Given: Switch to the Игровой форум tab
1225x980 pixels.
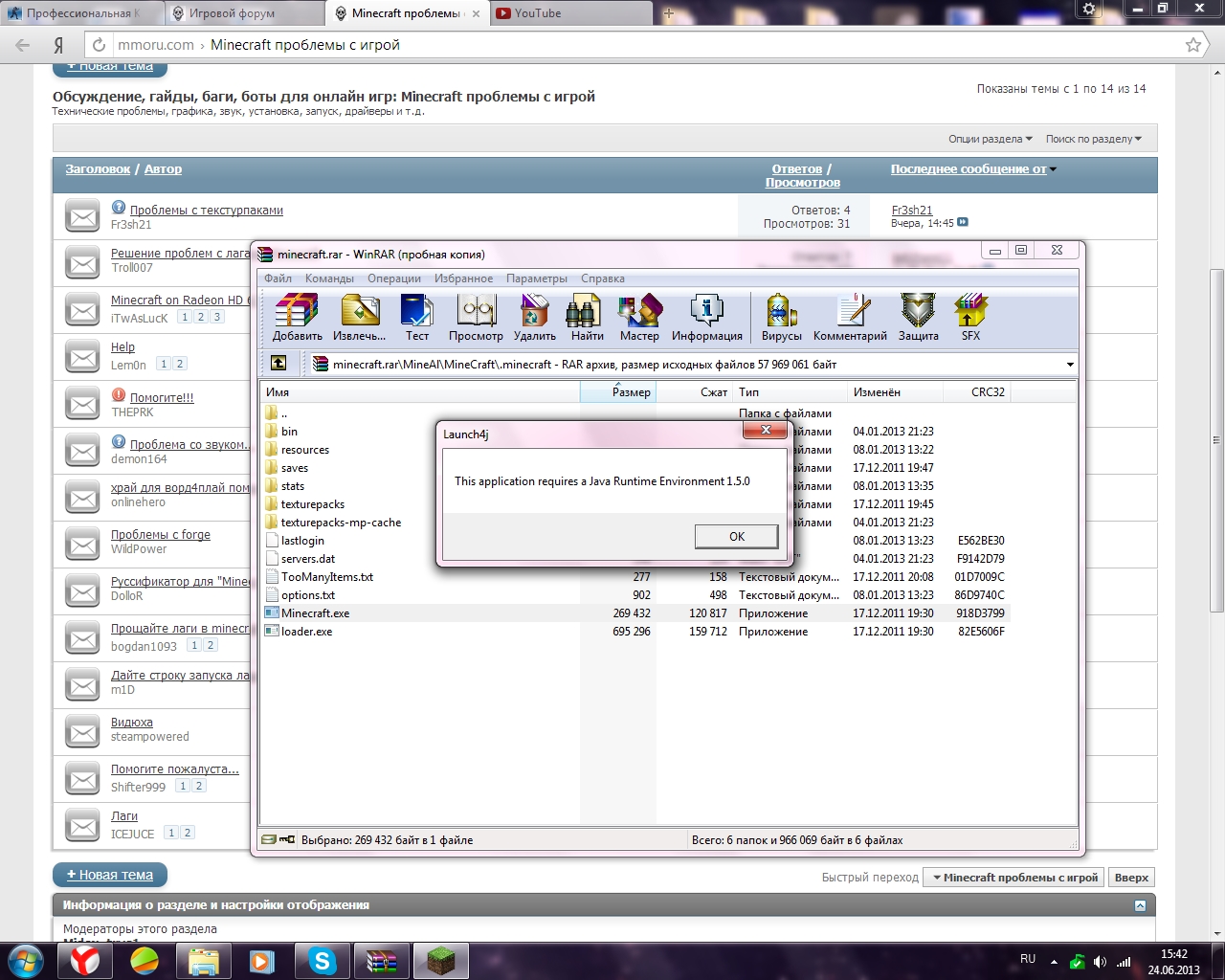Looking at the screenshot, I should coord(244,13).
